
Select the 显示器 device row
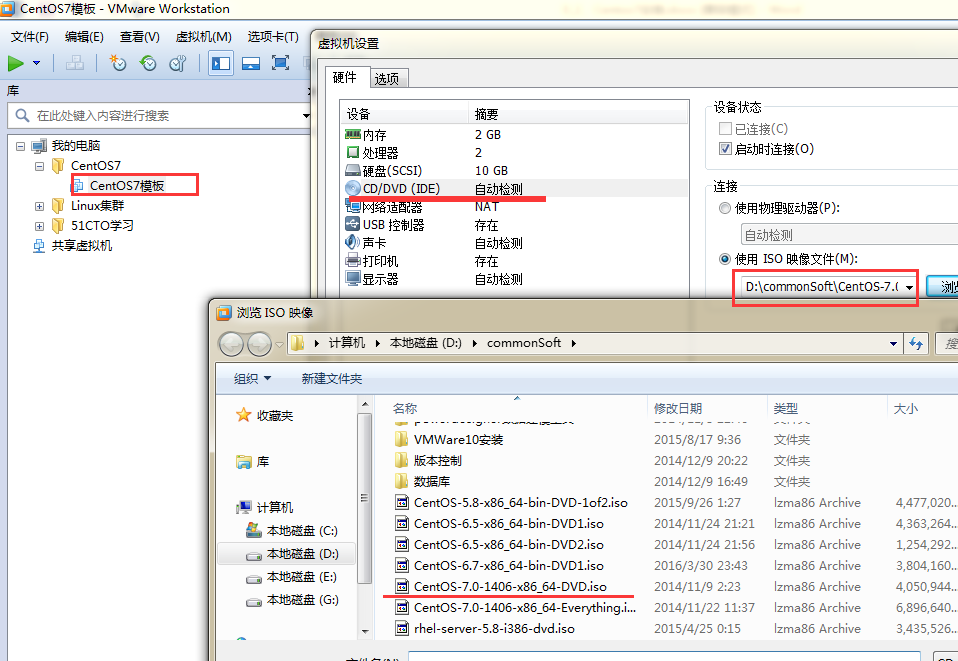[x=514, y=279]
